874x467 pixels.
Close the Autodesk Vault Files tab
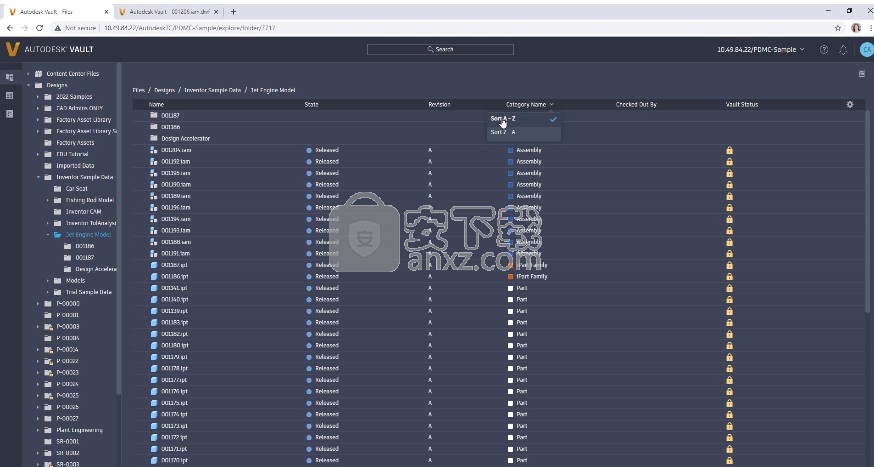(x=106, y=12)
